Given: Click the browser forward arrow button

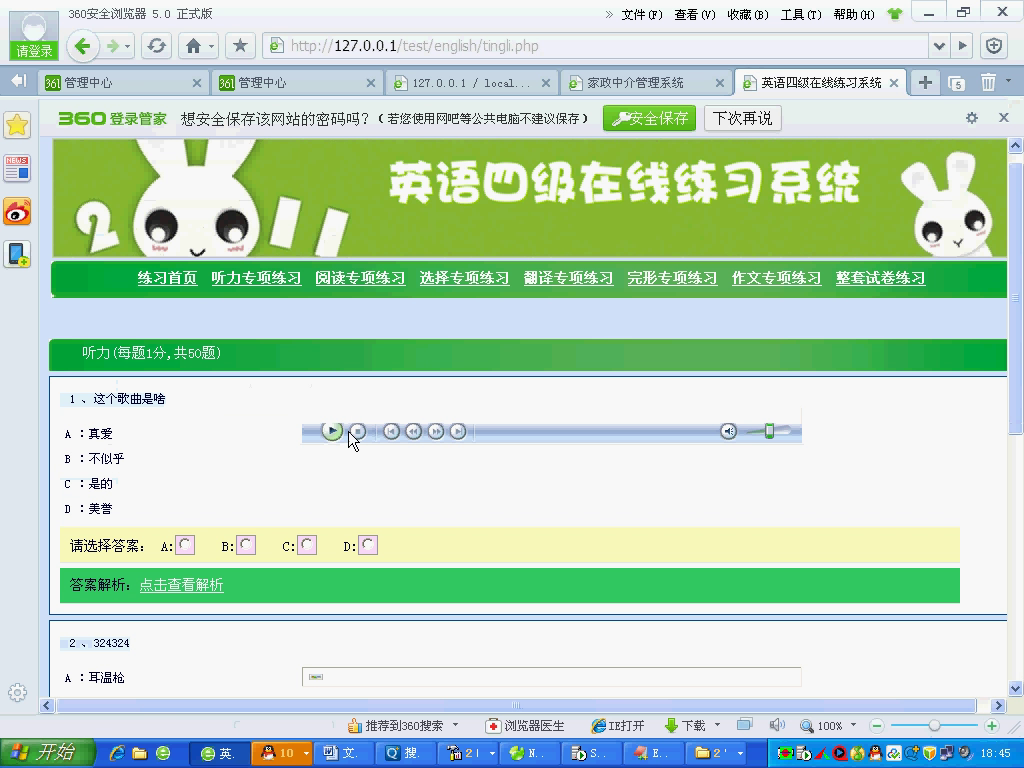Looking at the screenshot, I should pos(112,46).
